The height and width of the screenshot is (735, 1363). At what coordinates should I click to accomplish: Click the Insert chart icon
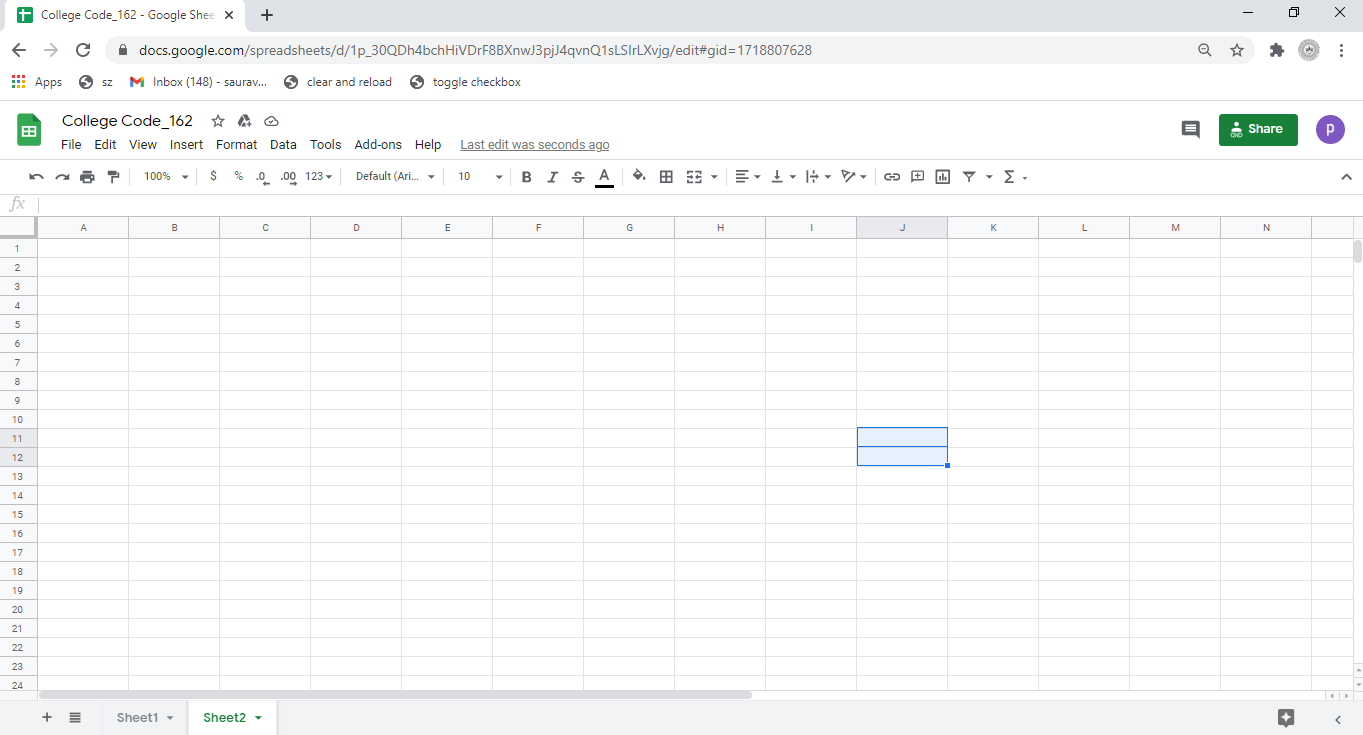(942, 177)
